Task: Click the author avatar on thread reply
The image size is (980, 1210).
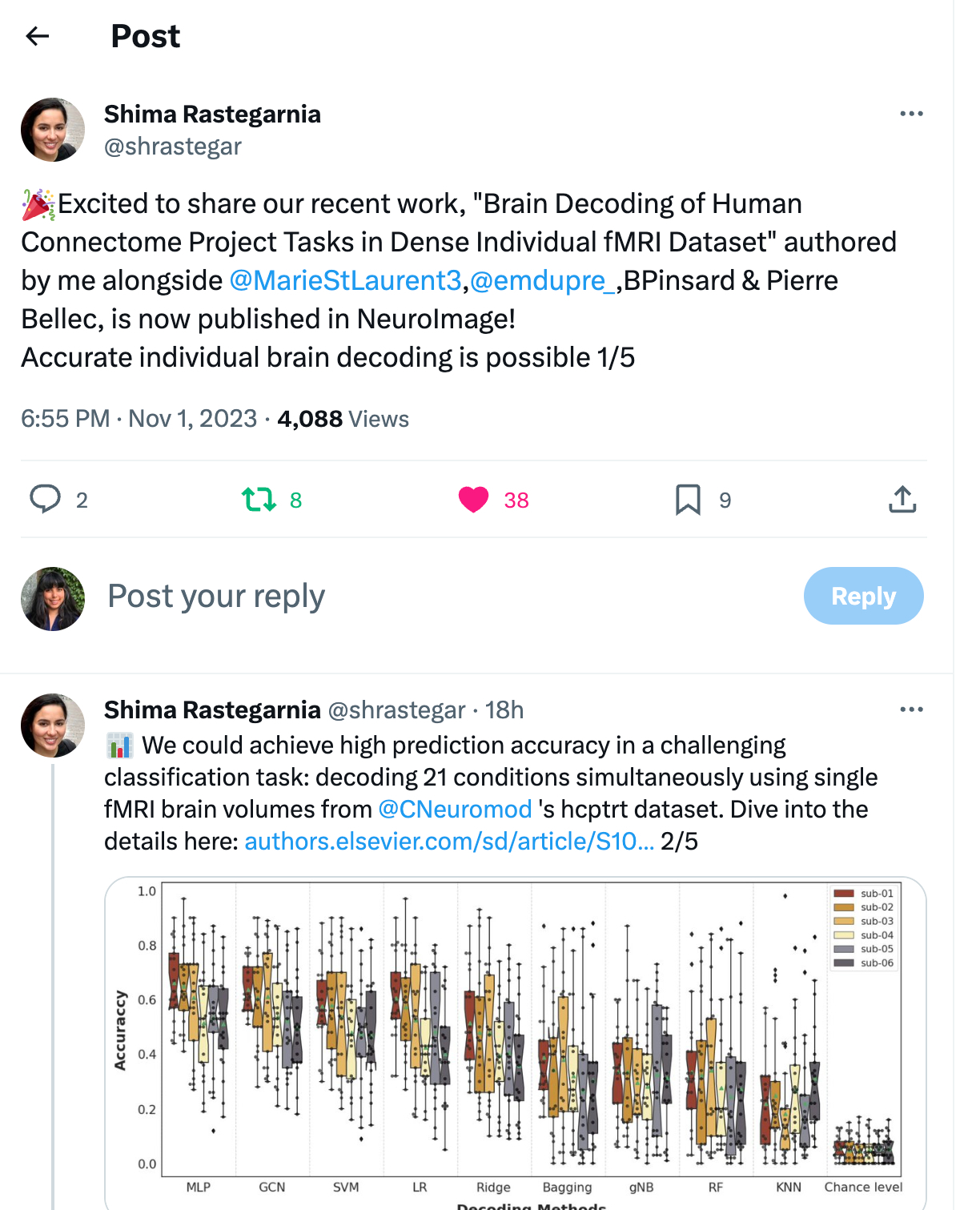Action: (53, 726)
